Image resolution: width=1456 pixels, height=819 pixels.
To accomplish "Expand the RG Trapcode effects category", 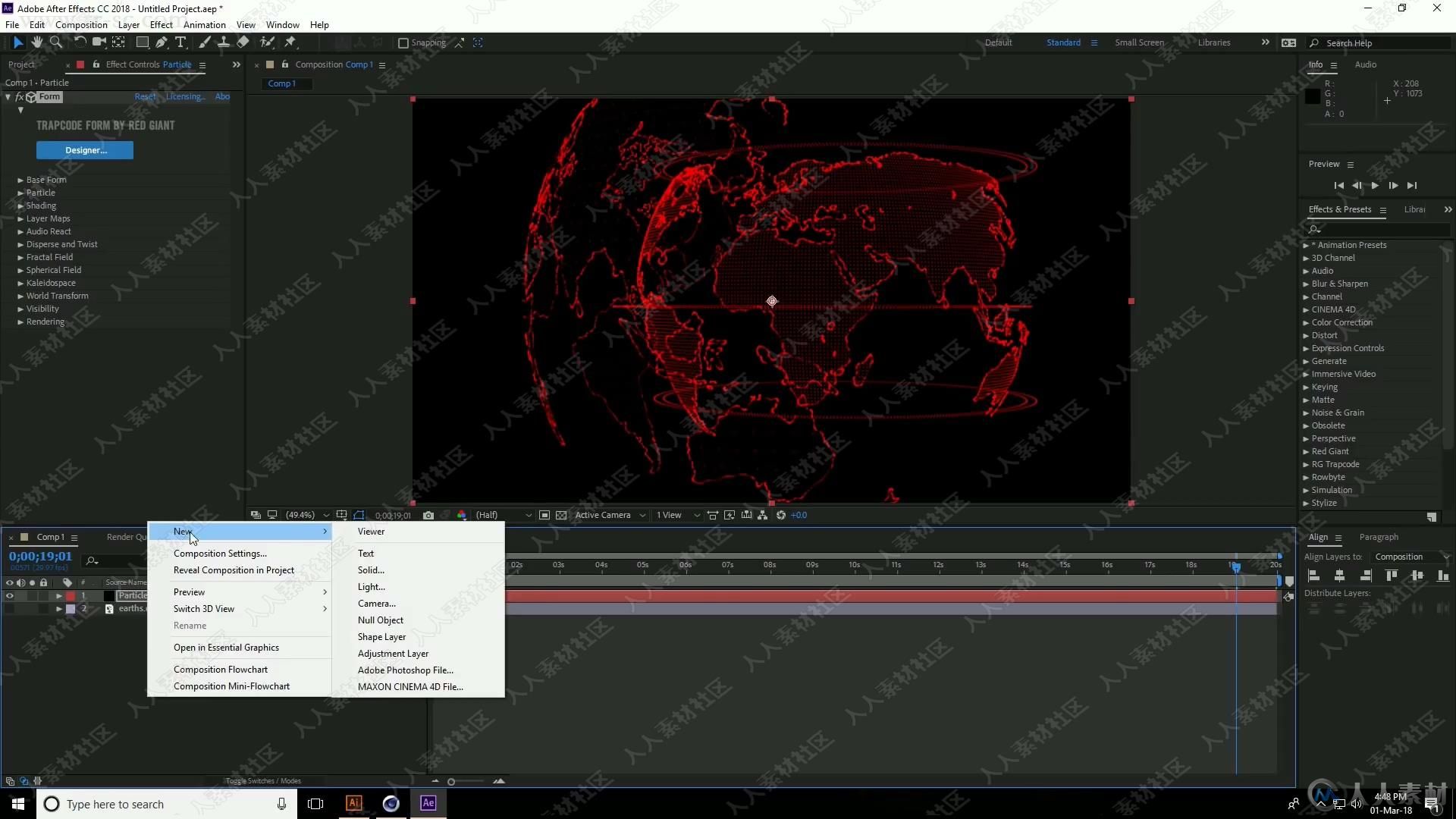I will pyautogui.click(x=1306, y=465).
